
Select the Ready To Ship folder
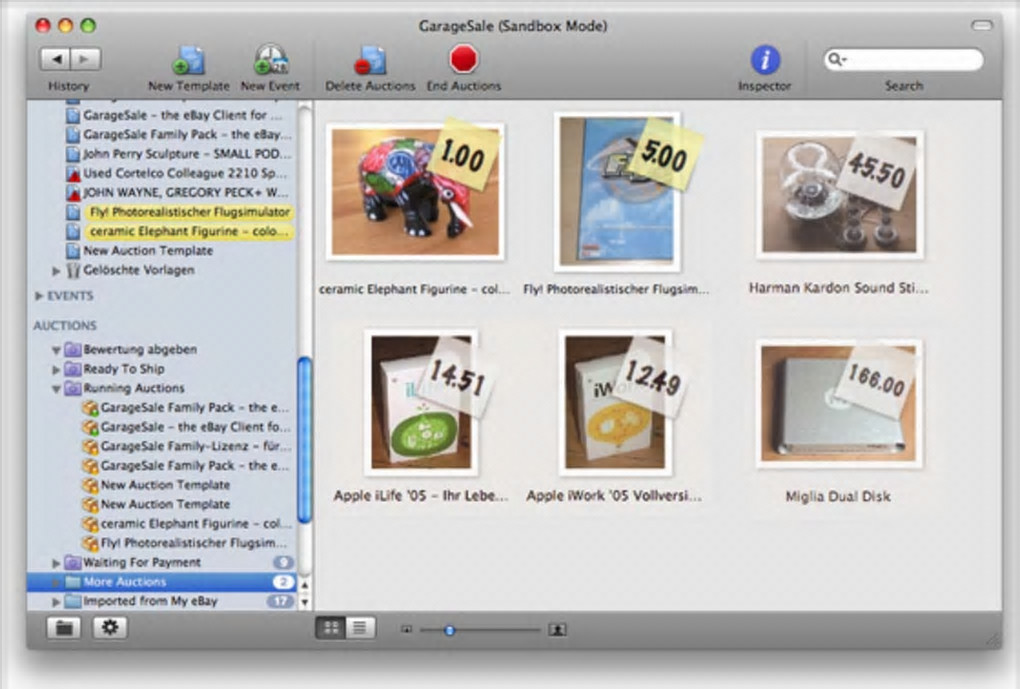pos(161,369)
